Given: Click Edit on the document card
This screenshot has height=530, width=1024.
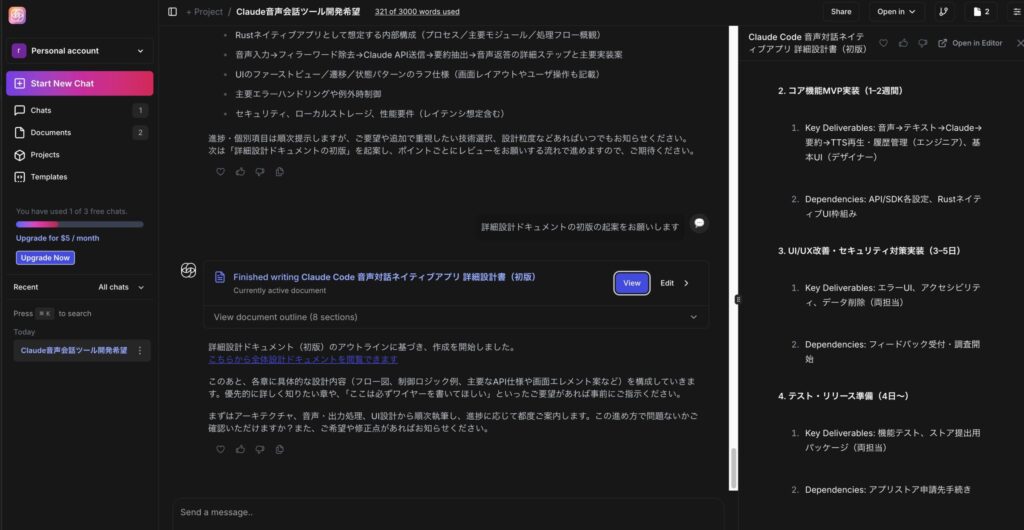Looking at the screenshot, I should pyautogui.click(x=667, y=283).
